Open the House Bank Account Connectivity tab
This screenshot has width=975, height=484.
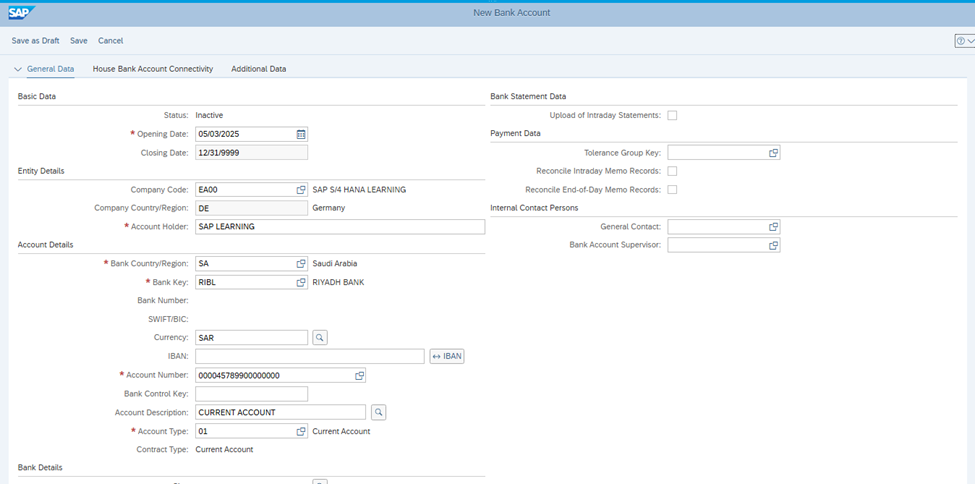click(153, 69)
